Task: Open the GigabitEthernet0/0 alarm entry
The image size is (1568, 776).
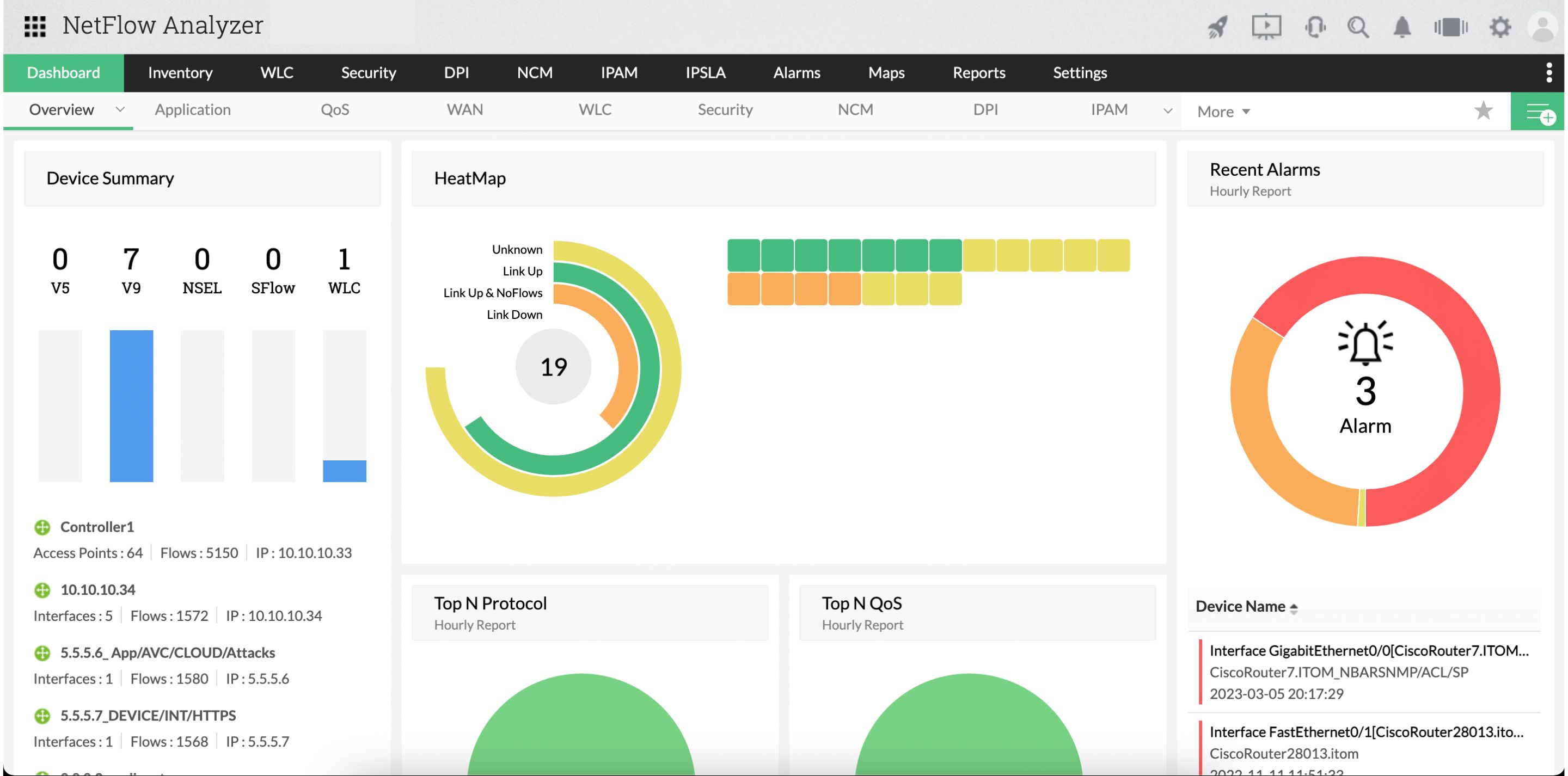Action: 1368,651
